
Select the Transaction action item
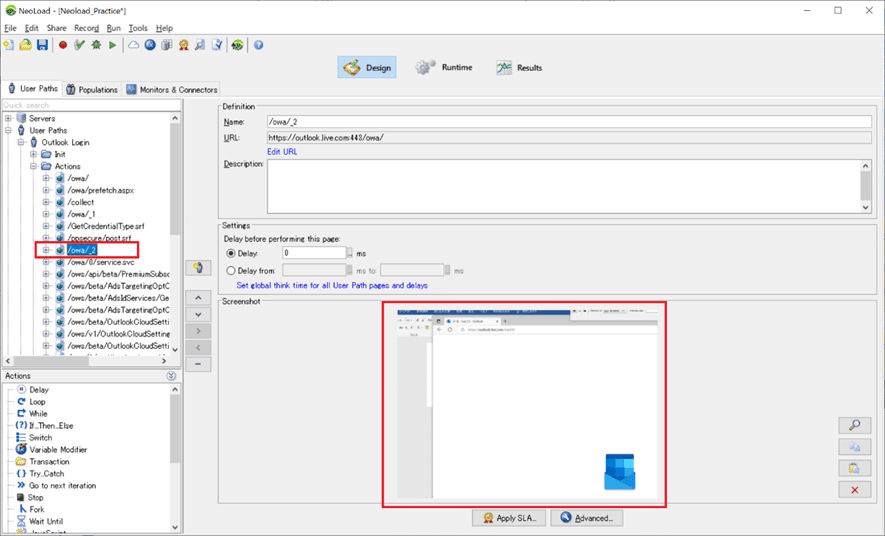pyautogui.click(x=49, y=462)
